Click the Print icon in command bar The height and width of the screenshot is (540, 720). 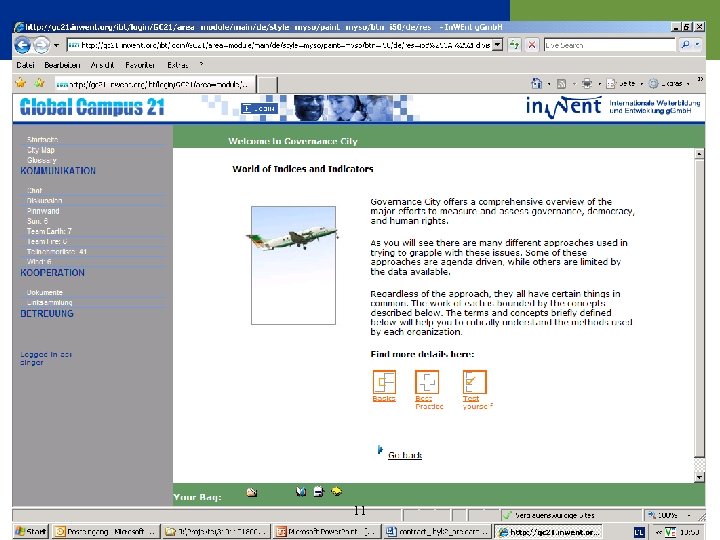587,84
